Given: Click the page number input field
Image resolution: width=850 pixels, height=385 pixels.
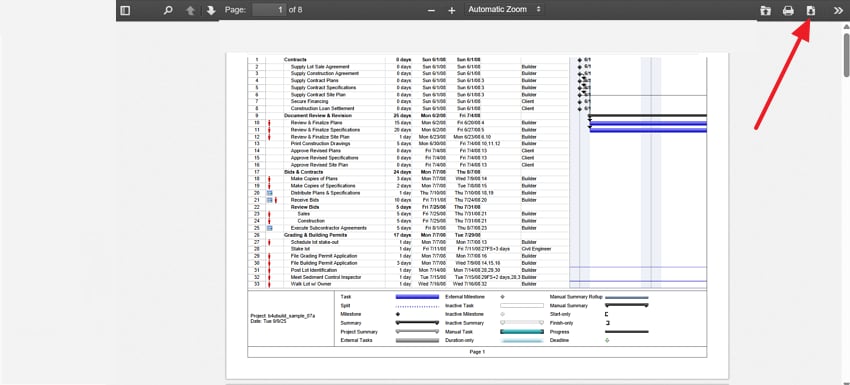Looking at the screenshot, I should [269, 10].
